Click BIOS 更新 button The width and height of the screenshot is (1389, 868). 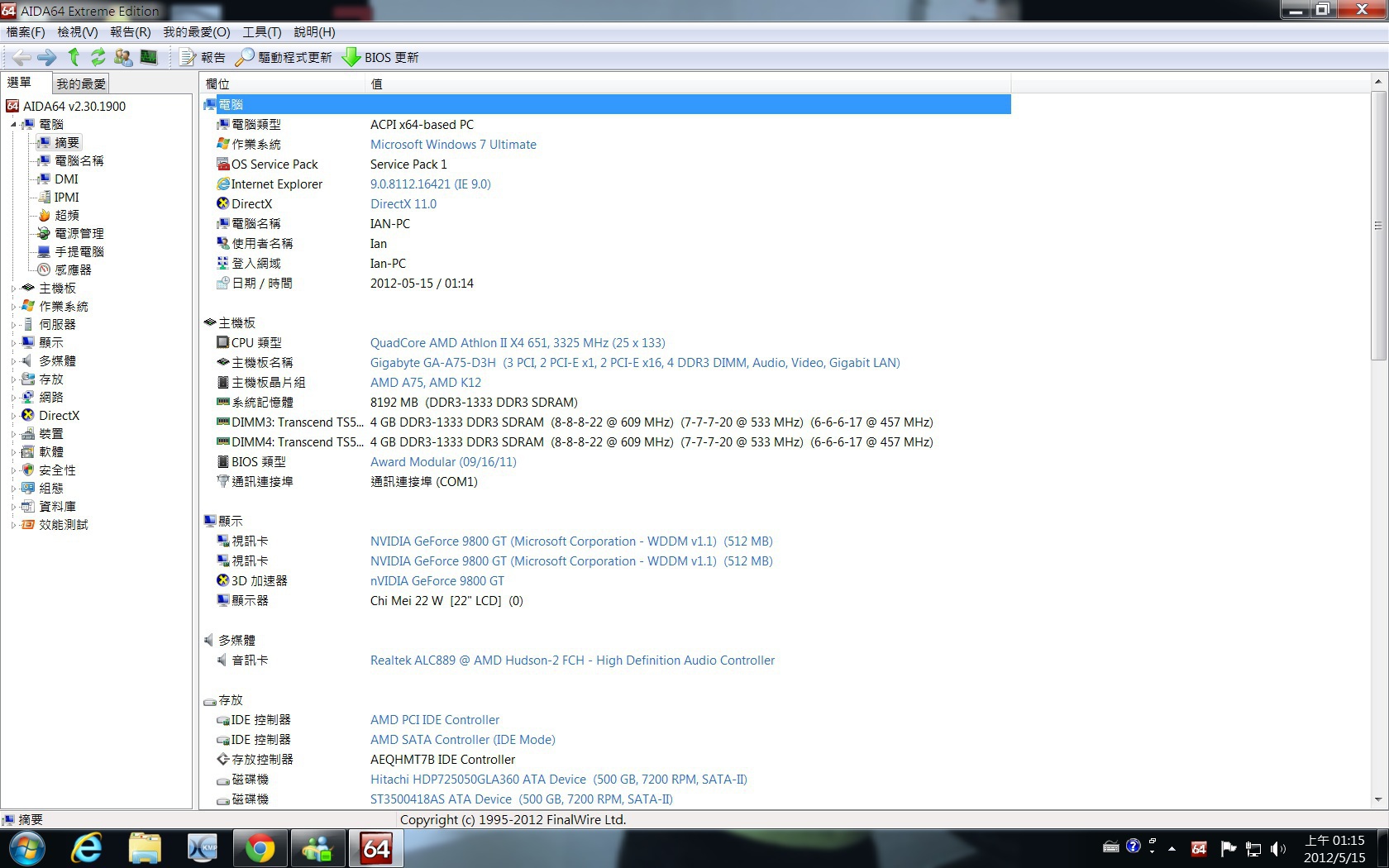(381, 57)
